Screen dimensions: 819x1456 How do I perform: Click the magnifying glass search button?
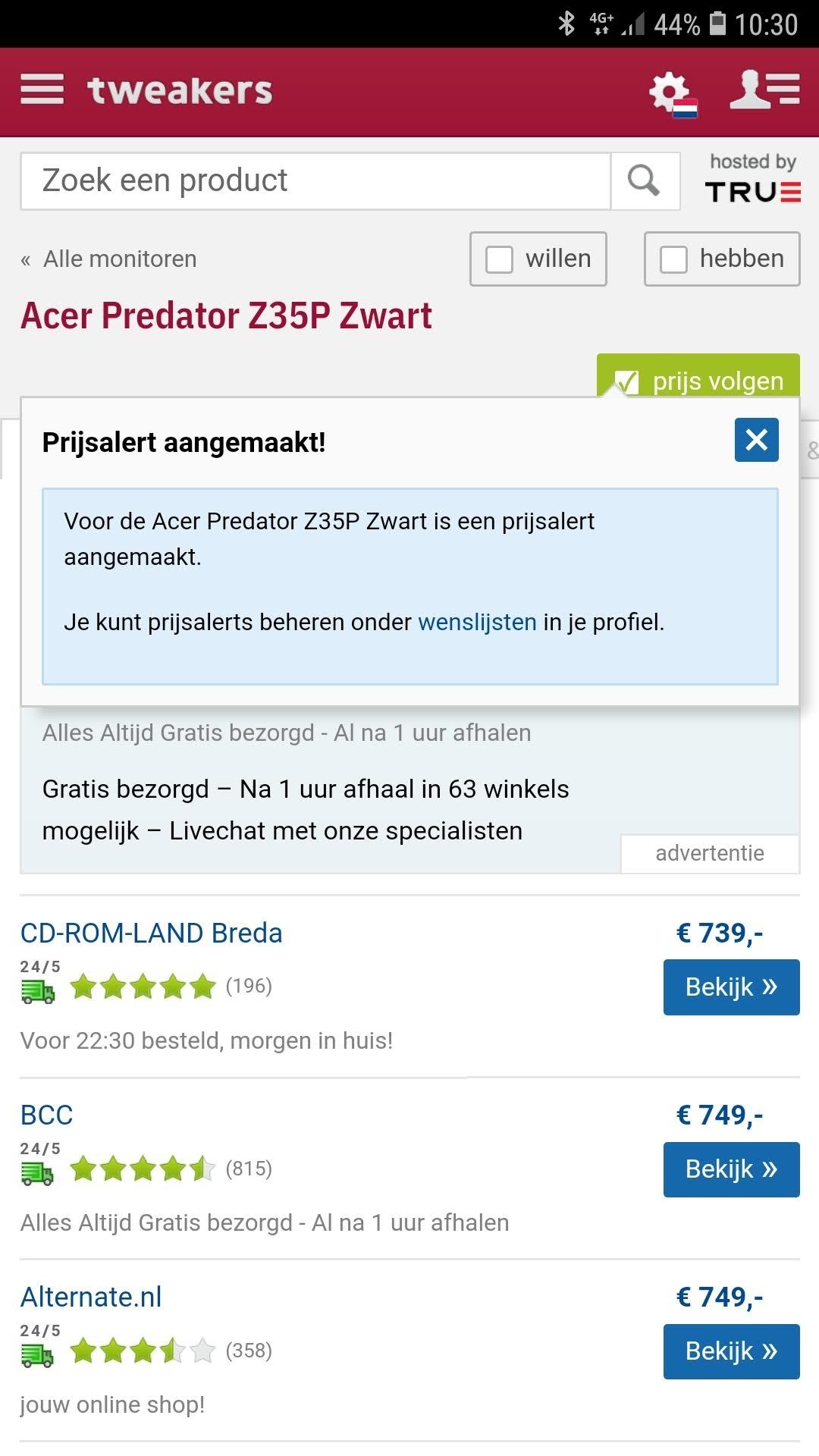tap(644, 181)
